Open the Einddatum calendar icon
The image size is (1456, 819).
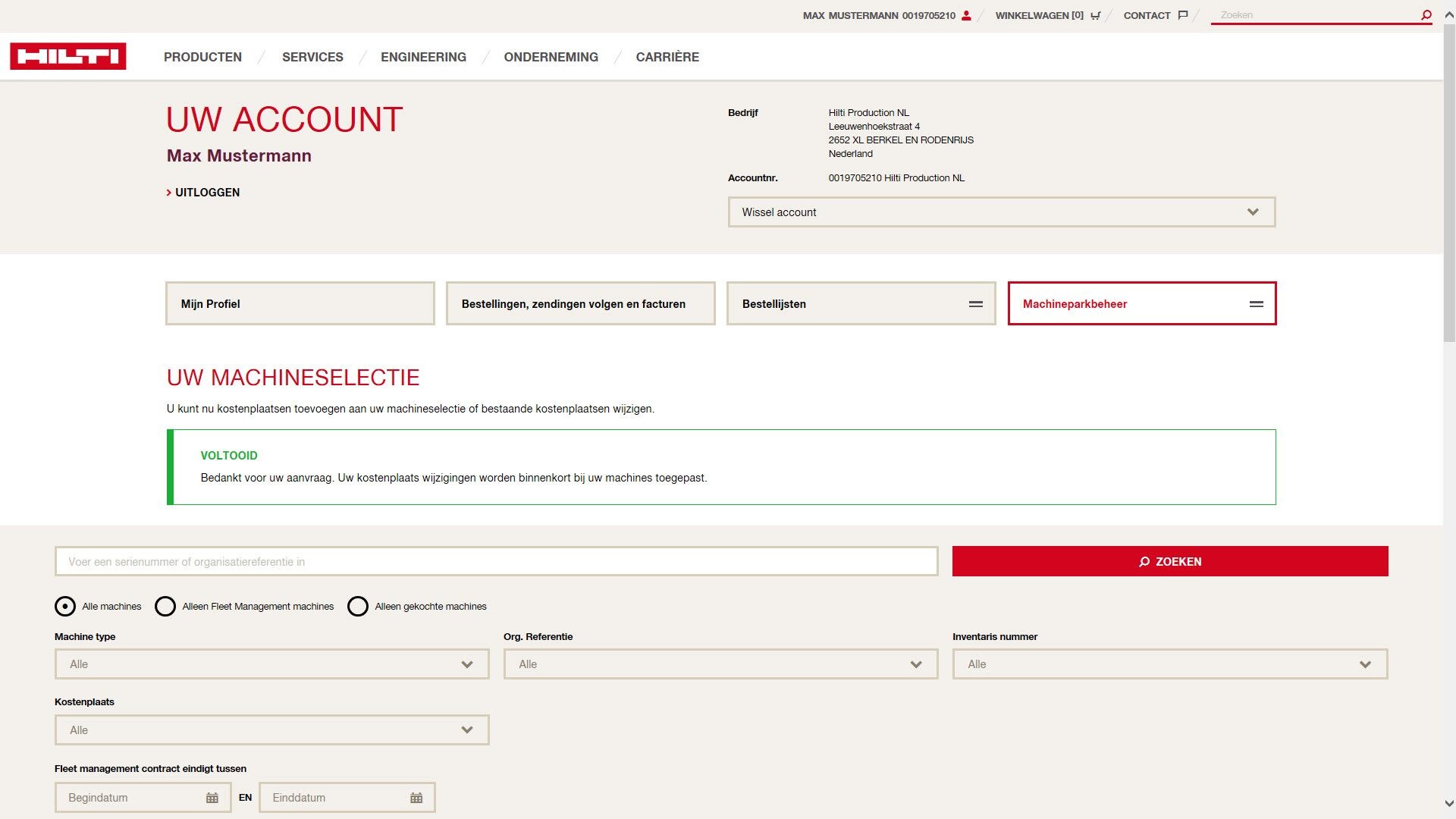pos(416,798)
